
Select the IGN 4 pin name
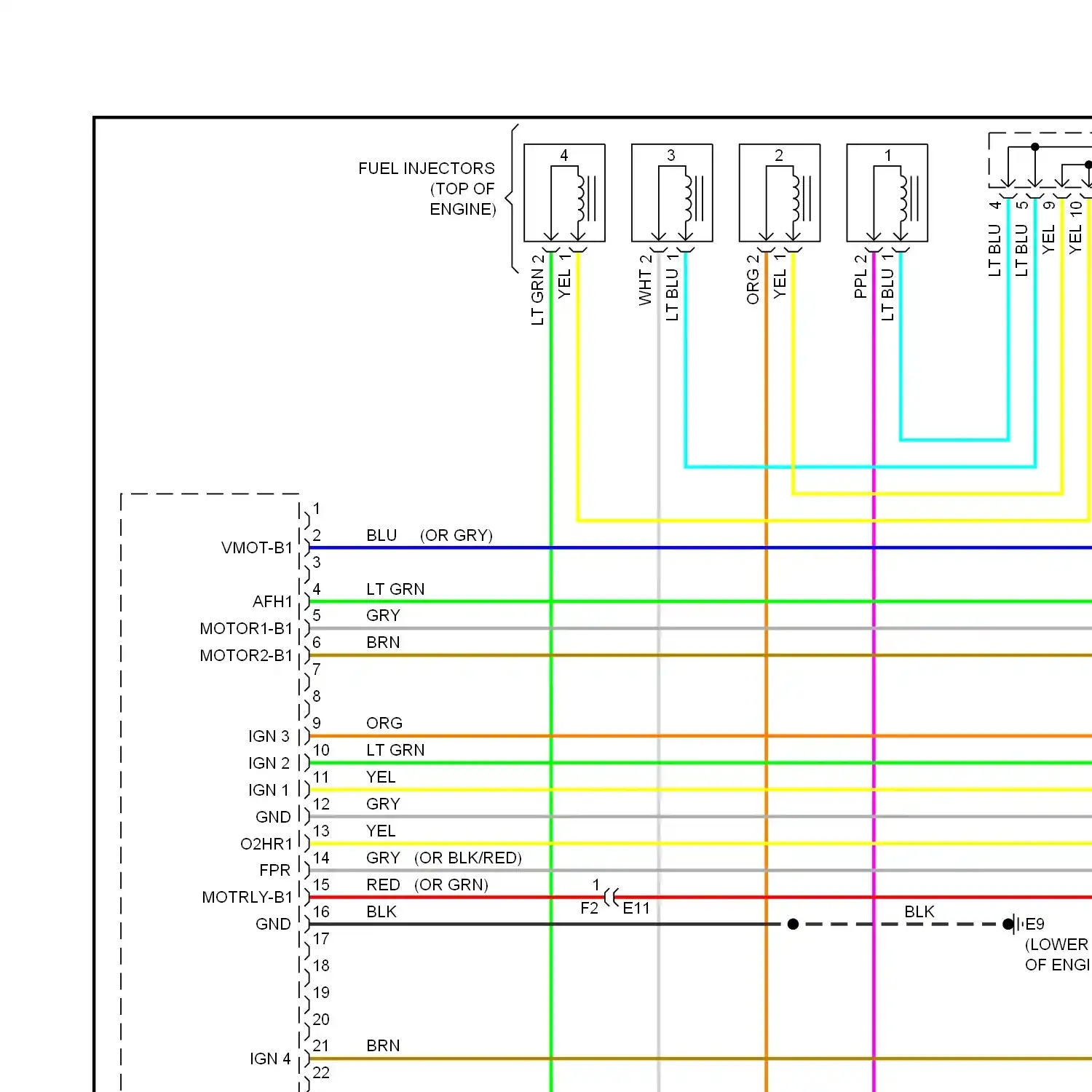click(270, 1059)
